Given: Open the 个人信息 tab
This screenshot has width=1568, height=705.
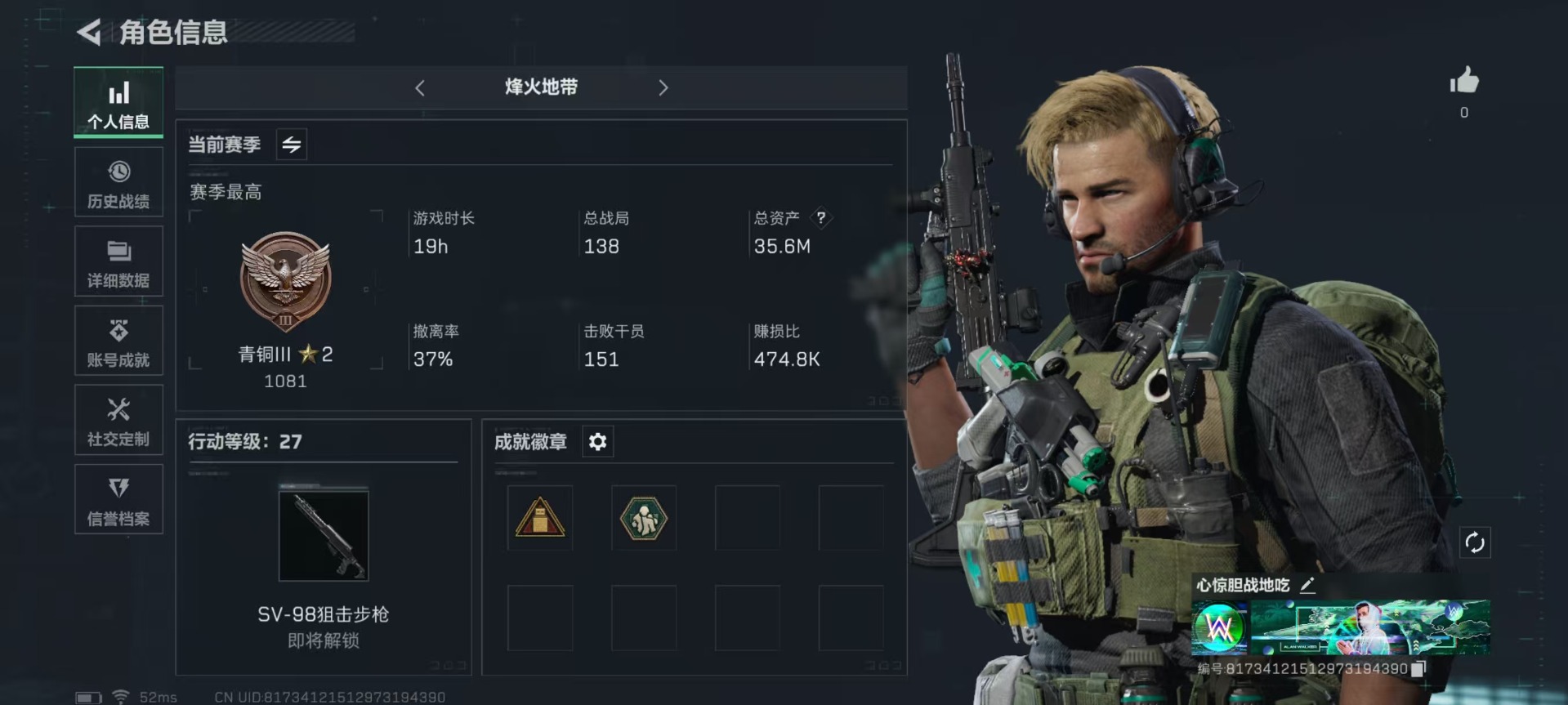Looking at the screenshot, I should pyautogui.click(x=118, y=102).
